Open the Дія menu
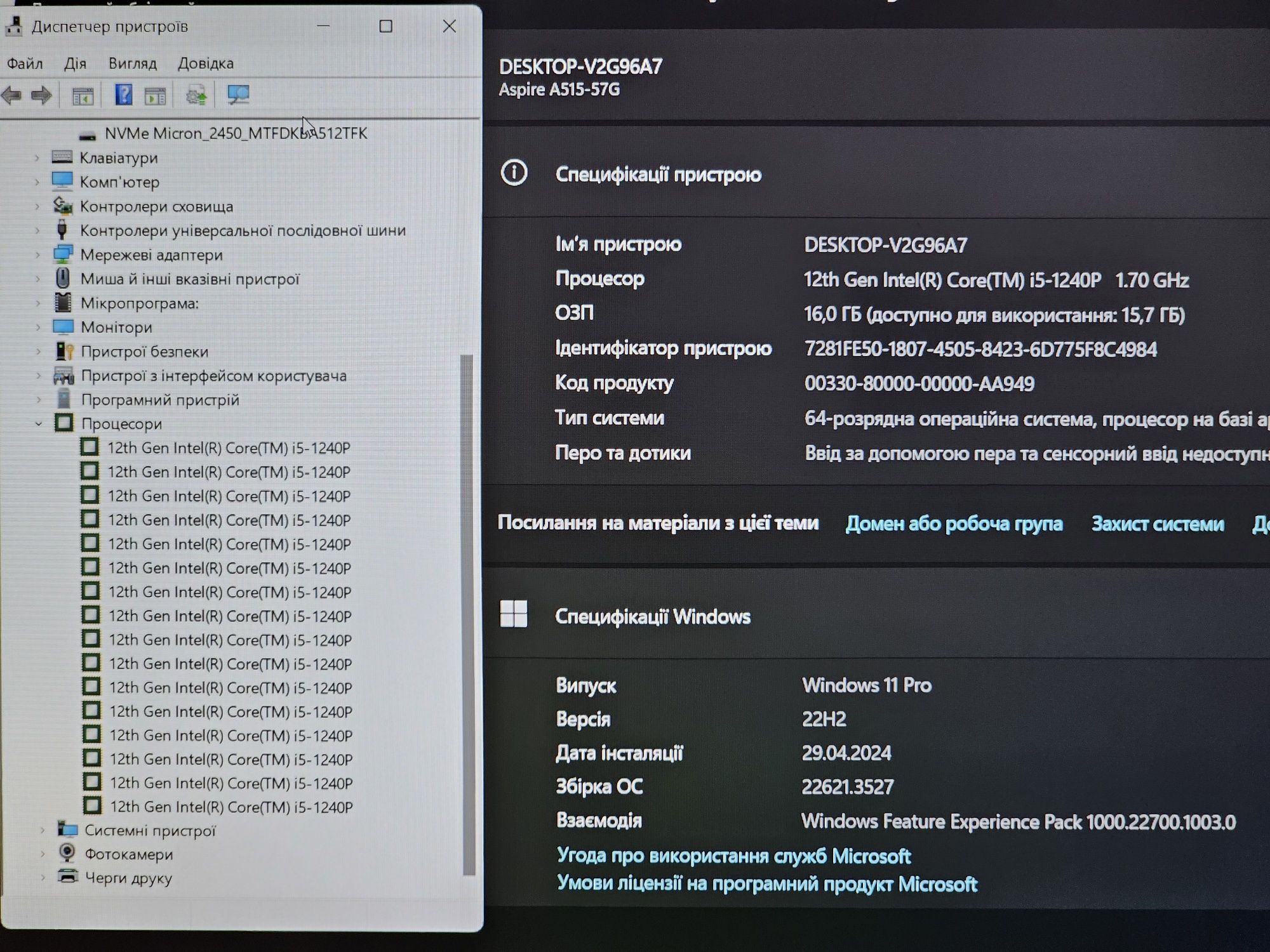 click(x=75, y=63)
